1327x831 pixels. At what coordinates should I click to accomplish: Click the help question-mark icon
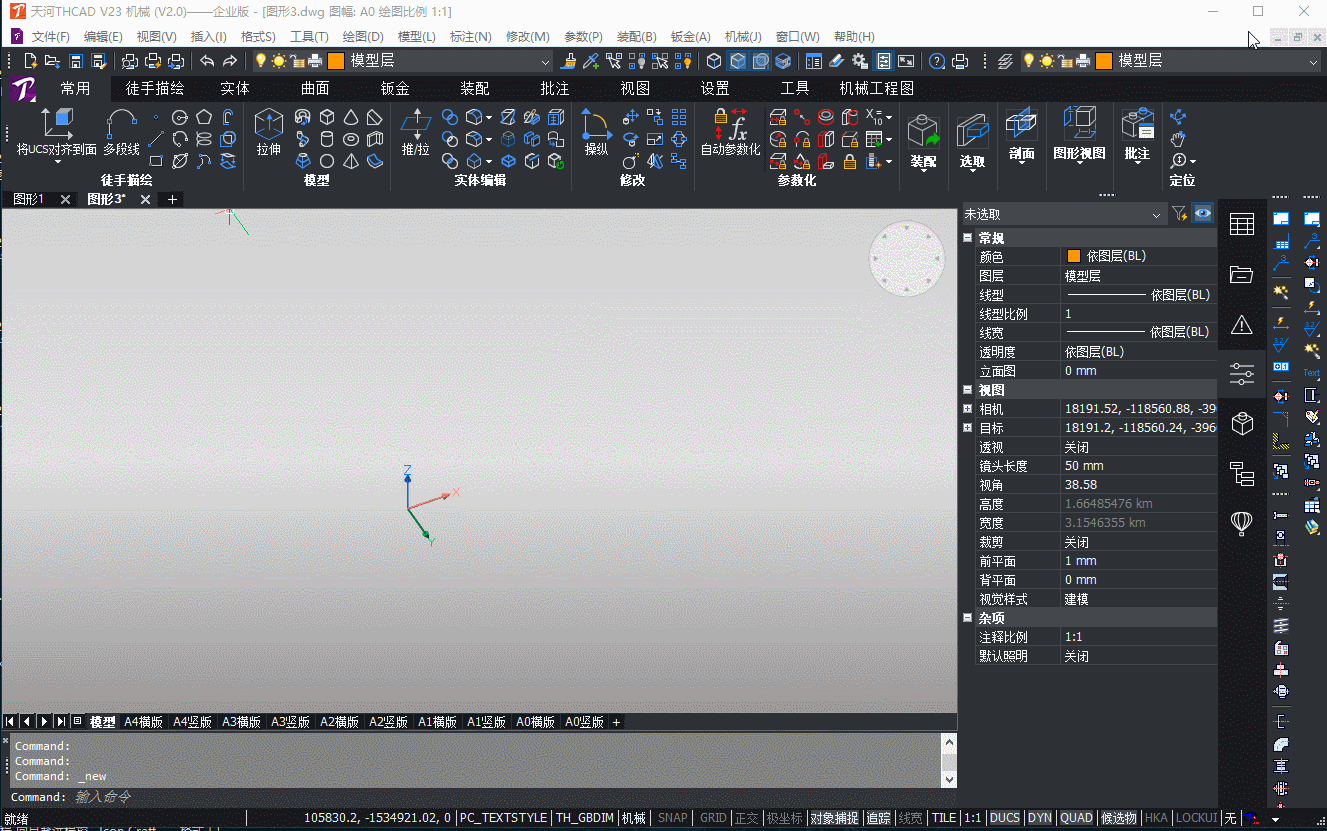tap(937, 61)
